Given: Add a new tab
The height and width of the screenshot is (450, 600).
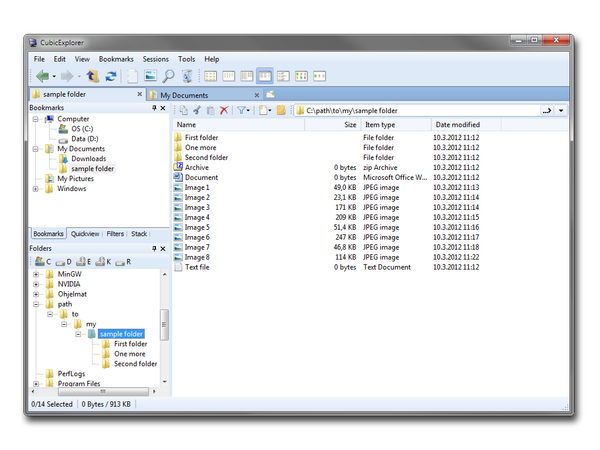Looking at the screenshot, I should [271, 94].
